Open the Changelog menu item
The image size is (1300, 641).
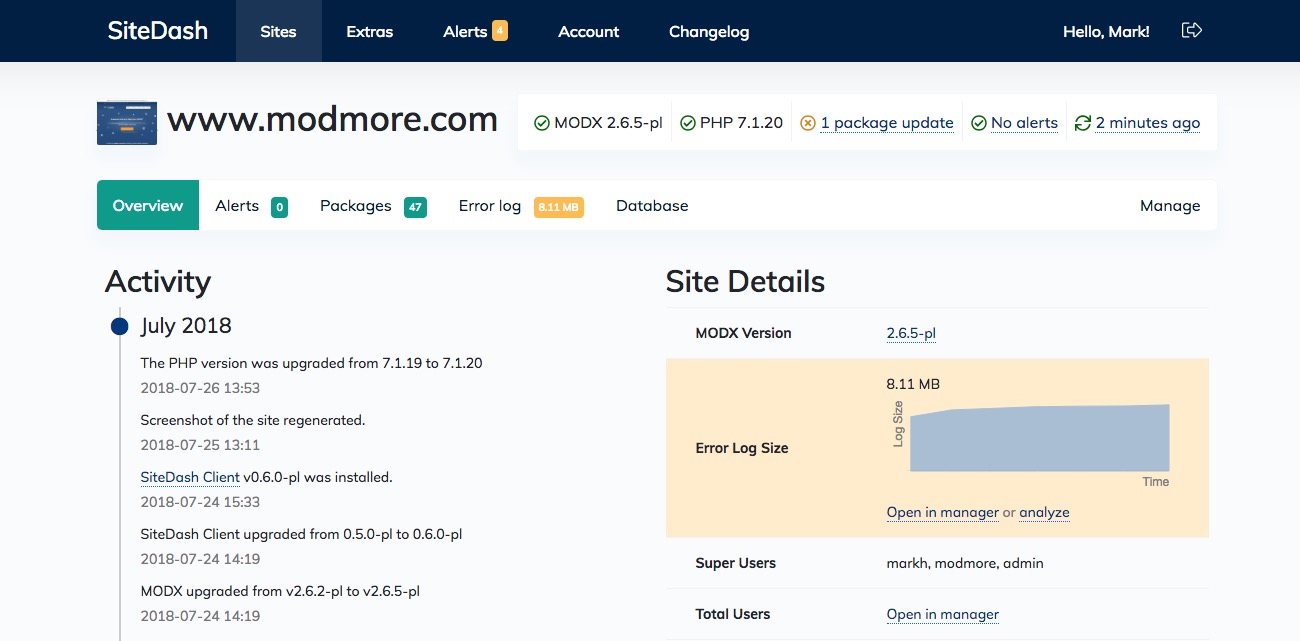point(708,31)
